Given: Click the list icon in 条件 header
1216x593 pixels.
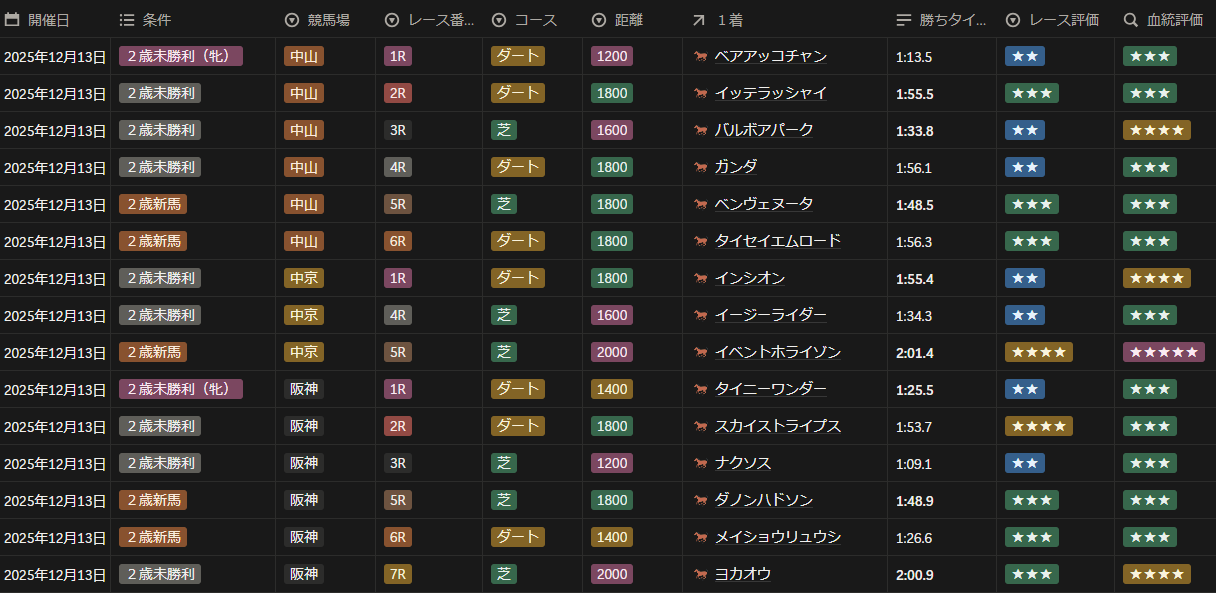Looking at the screenshot, I should (127, 20).
